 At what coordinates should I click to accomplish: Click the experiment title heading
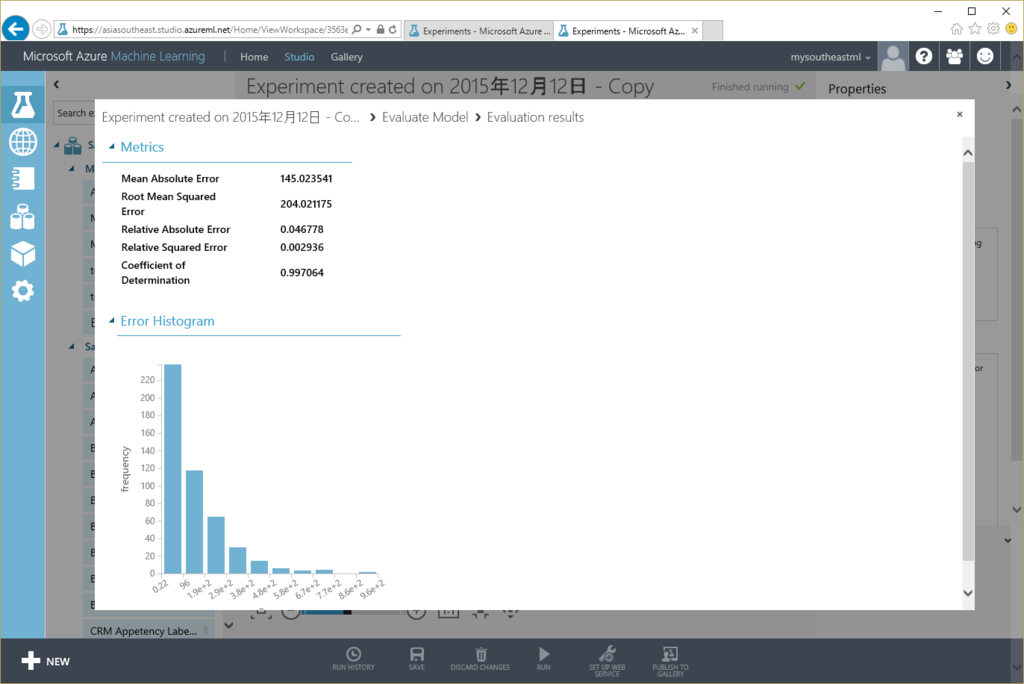450,86
